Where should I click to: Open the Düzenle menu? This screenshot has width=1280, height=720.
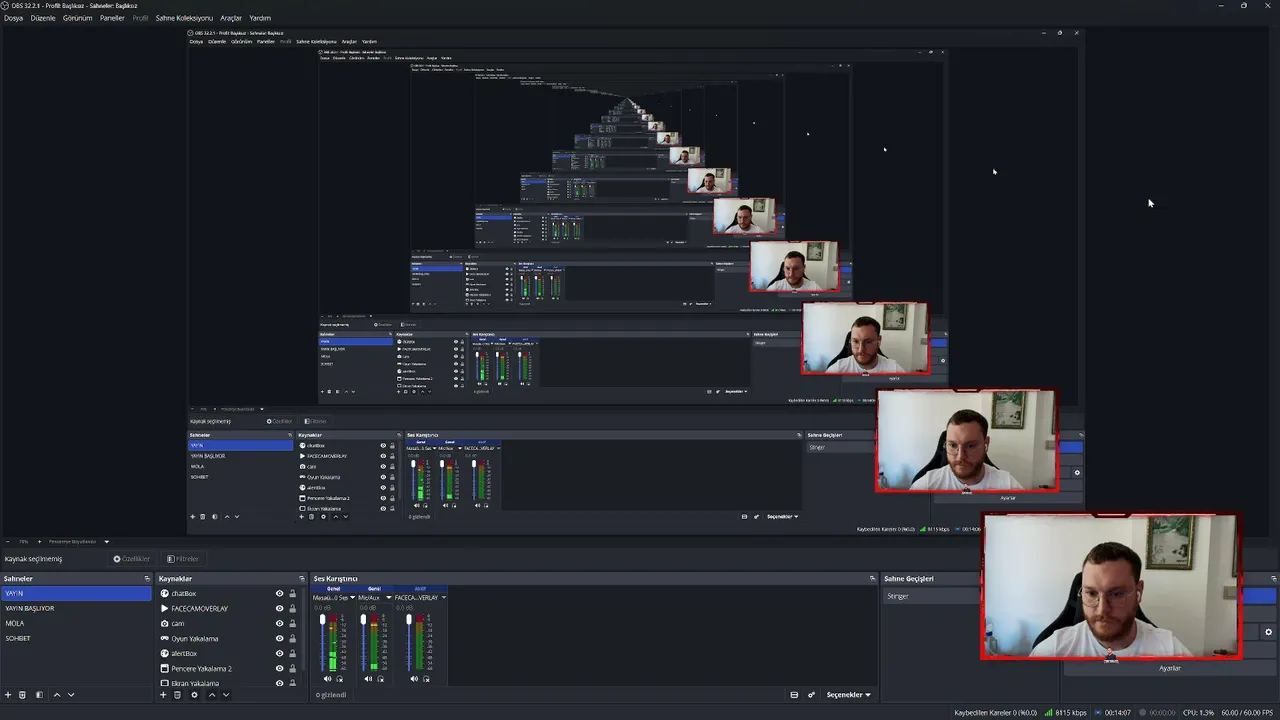[43, 18]
